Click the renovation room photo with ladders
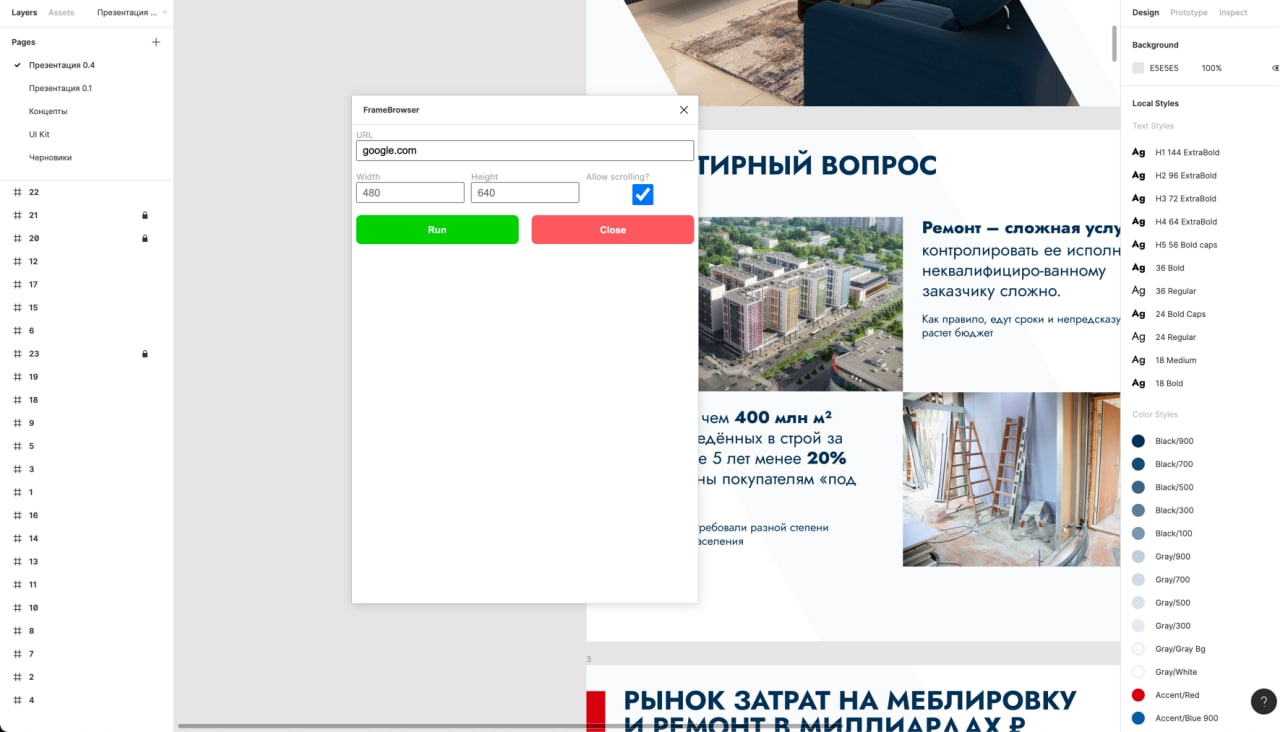 click(x=1011, y=479)
